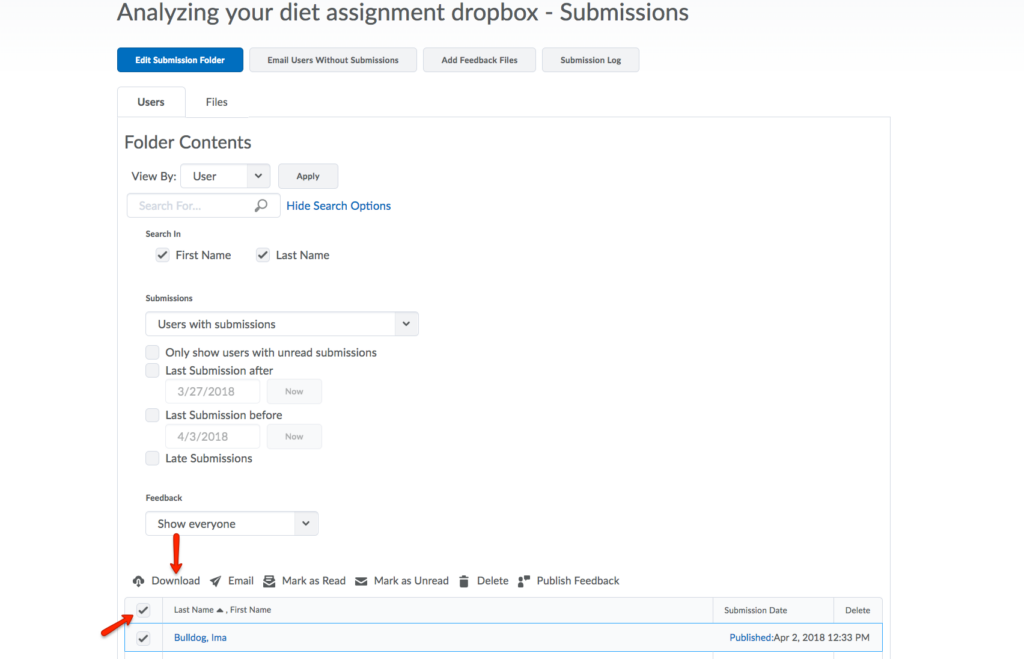Click the Mark as Unread envelope icon
This screenshot has width=1024, height=659.
tap(361, 581)
